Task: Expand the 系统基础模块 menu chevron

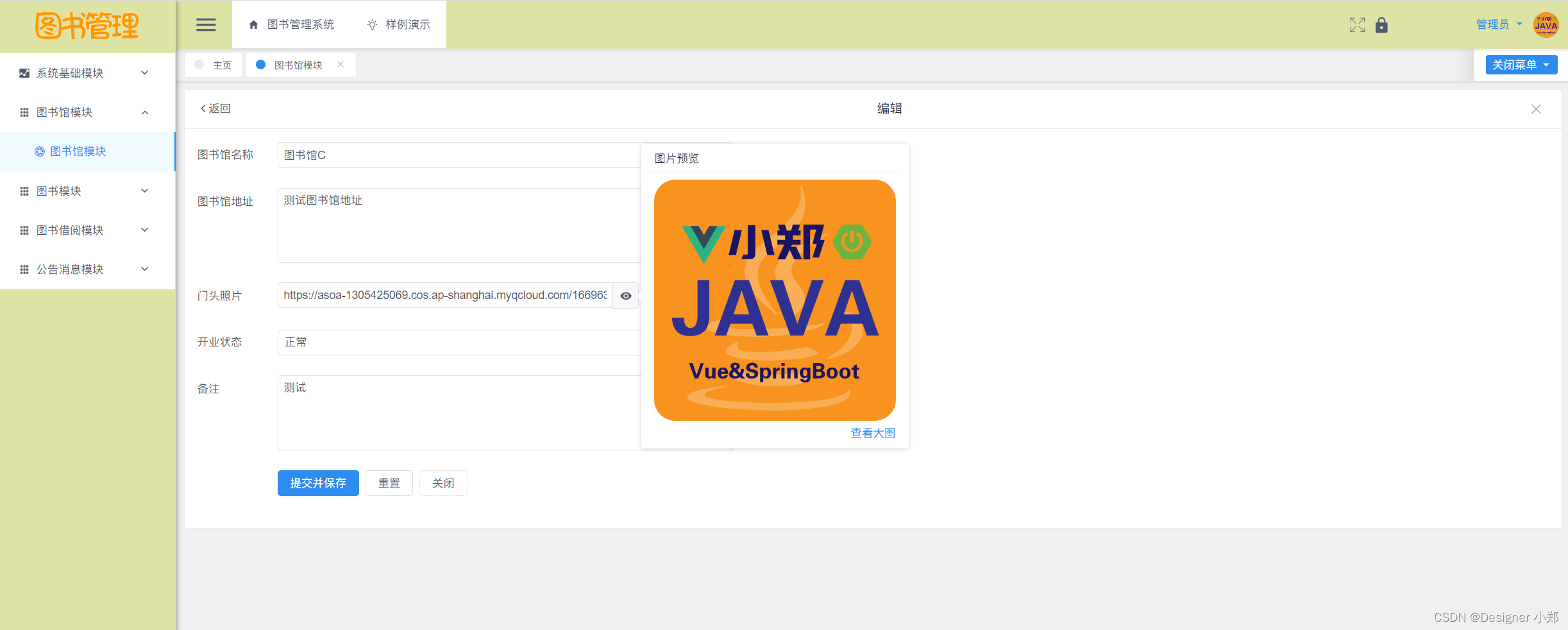Action: pyautogui.click(x=145, y=73)
